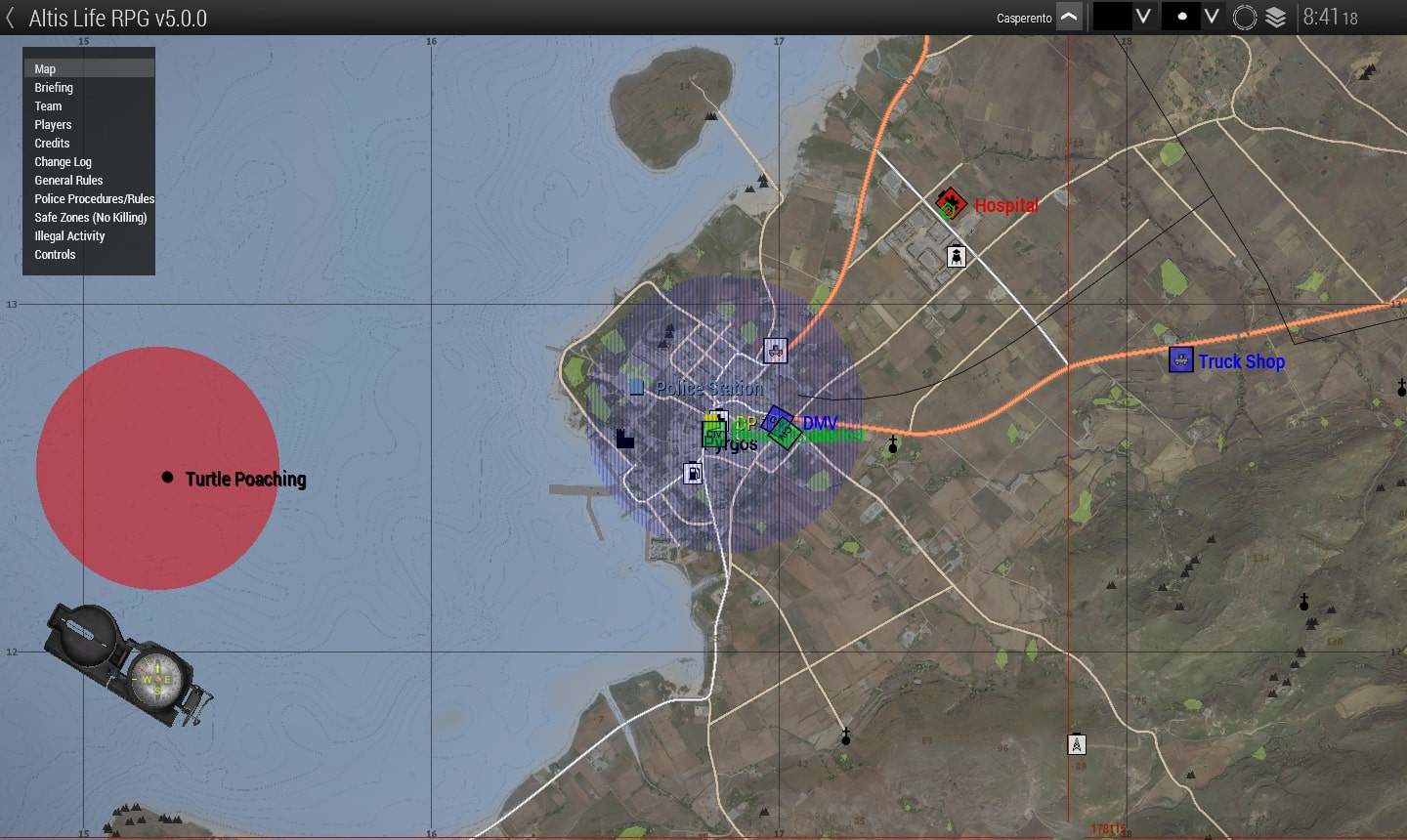
Task: Click the black marker color swatch
Action: point(1112,18)
